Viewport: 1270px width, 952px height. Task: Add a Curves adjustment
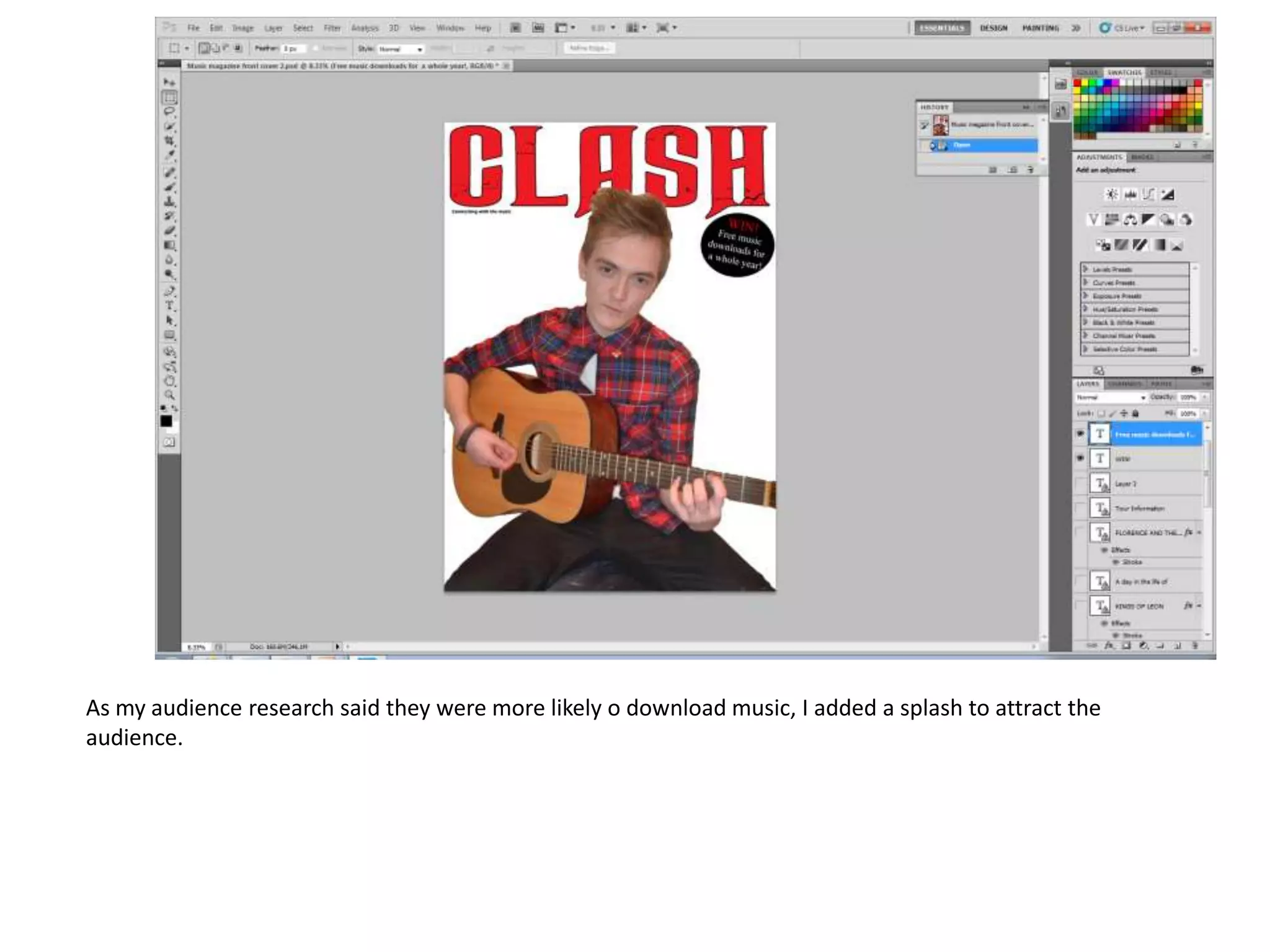(1149, 195)
